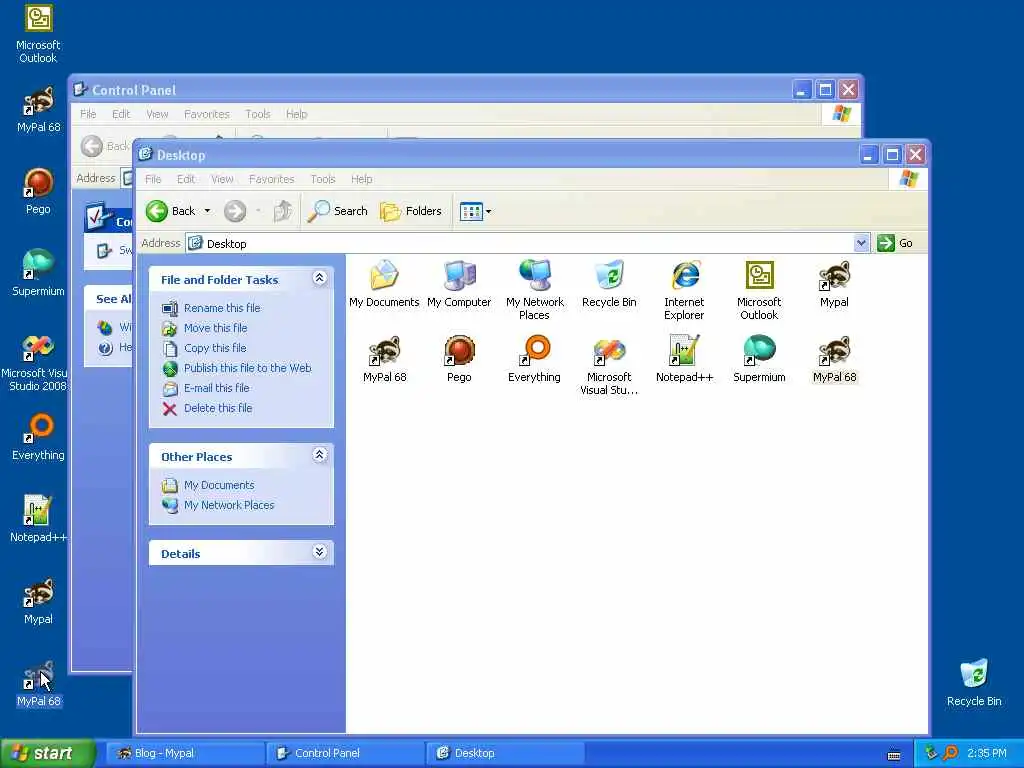Viewport: 1024px width, 768px height.
Task: Select Everything shortcut in Desktop window
Action: pos(534,359)
